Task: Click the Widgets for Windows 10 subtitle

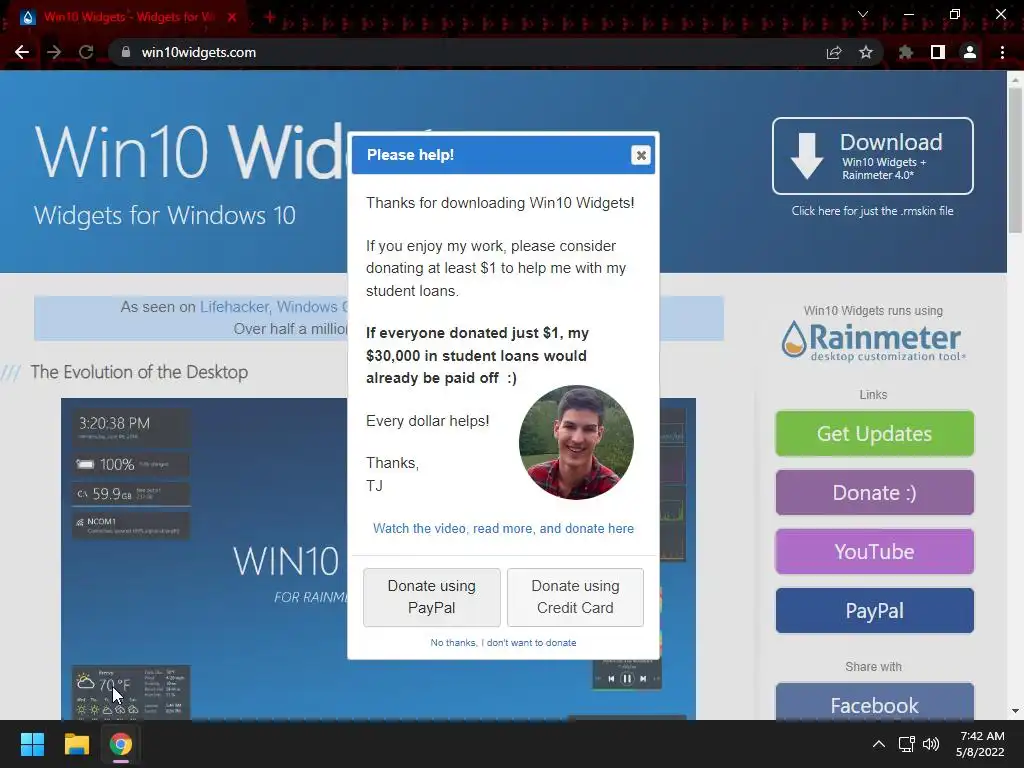Action: [165, 216]
